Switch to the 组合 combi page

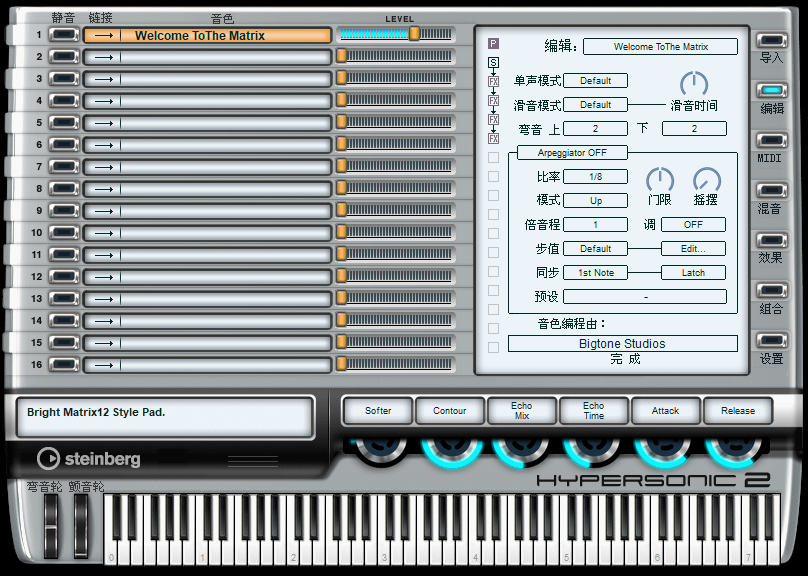(771, 291)
